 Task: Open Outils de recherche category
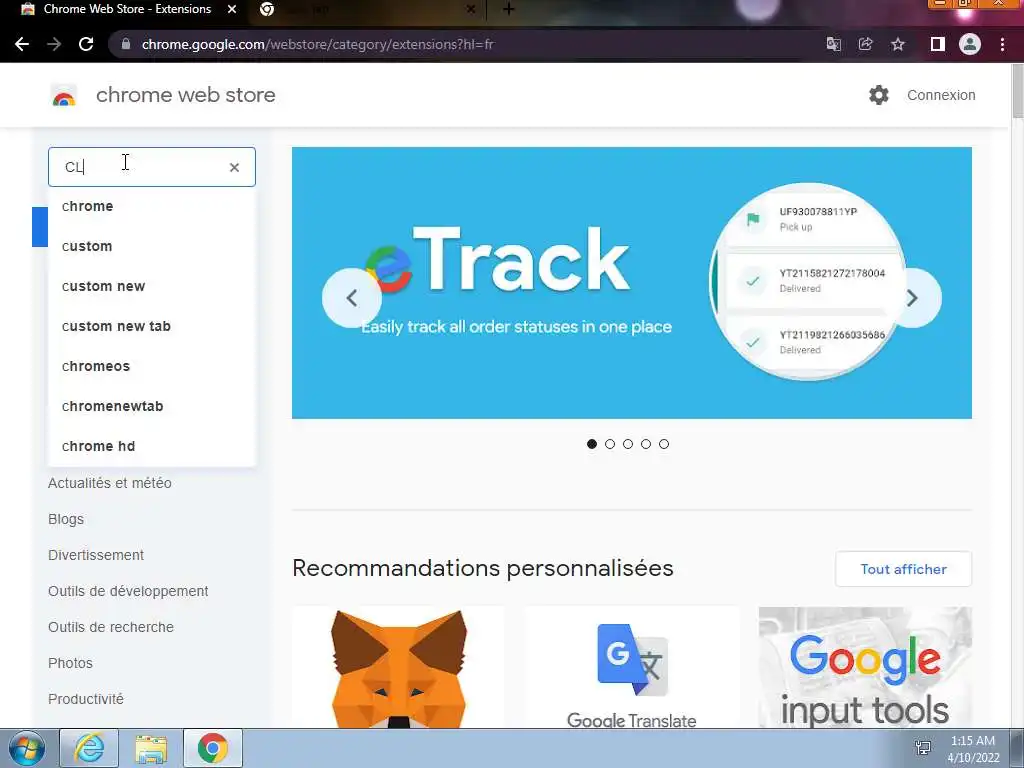point(111,627)
